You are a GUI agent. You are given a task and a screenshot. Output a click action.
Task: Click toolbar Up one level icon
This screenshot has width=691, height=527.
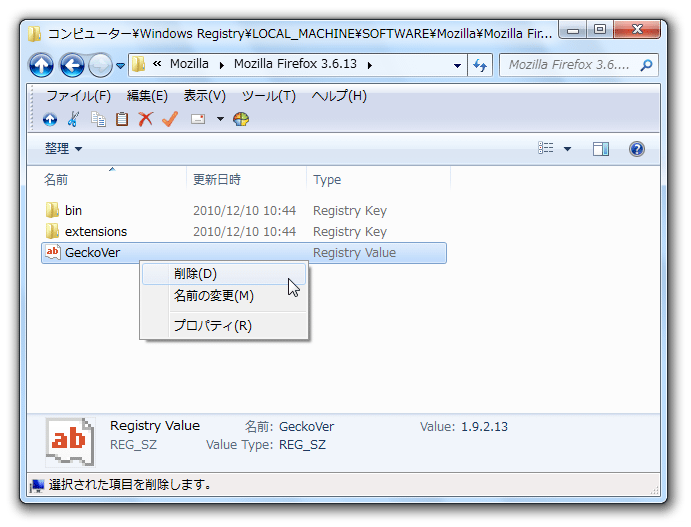50,119
